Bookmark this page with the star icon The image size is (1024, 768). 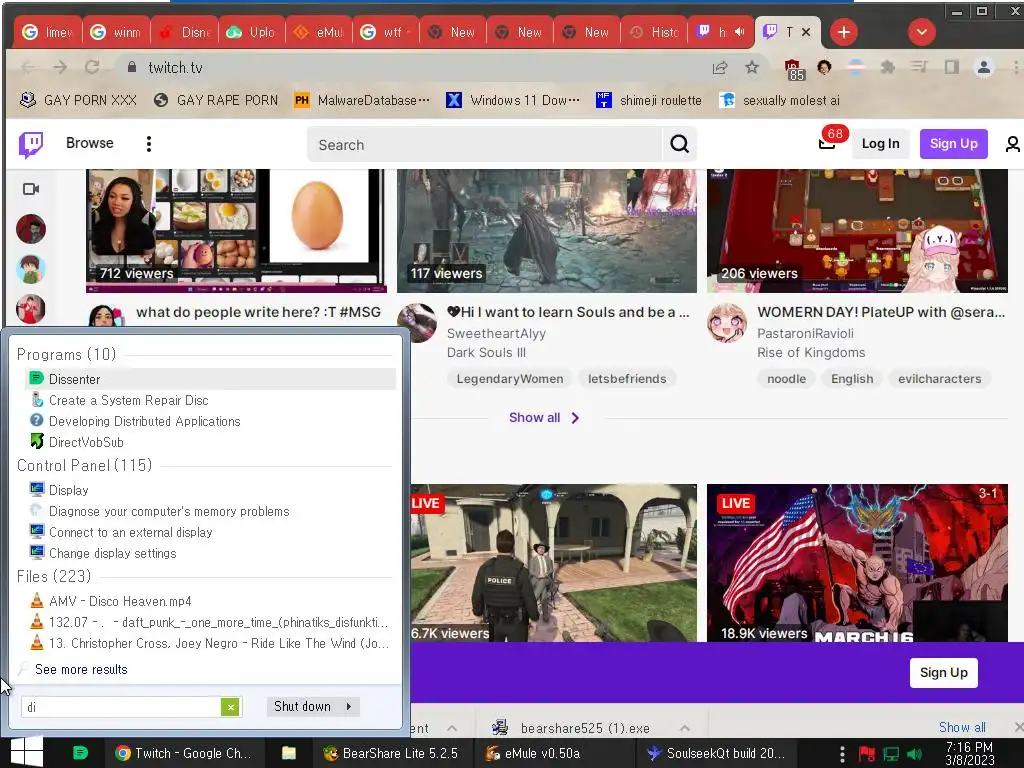752,67
